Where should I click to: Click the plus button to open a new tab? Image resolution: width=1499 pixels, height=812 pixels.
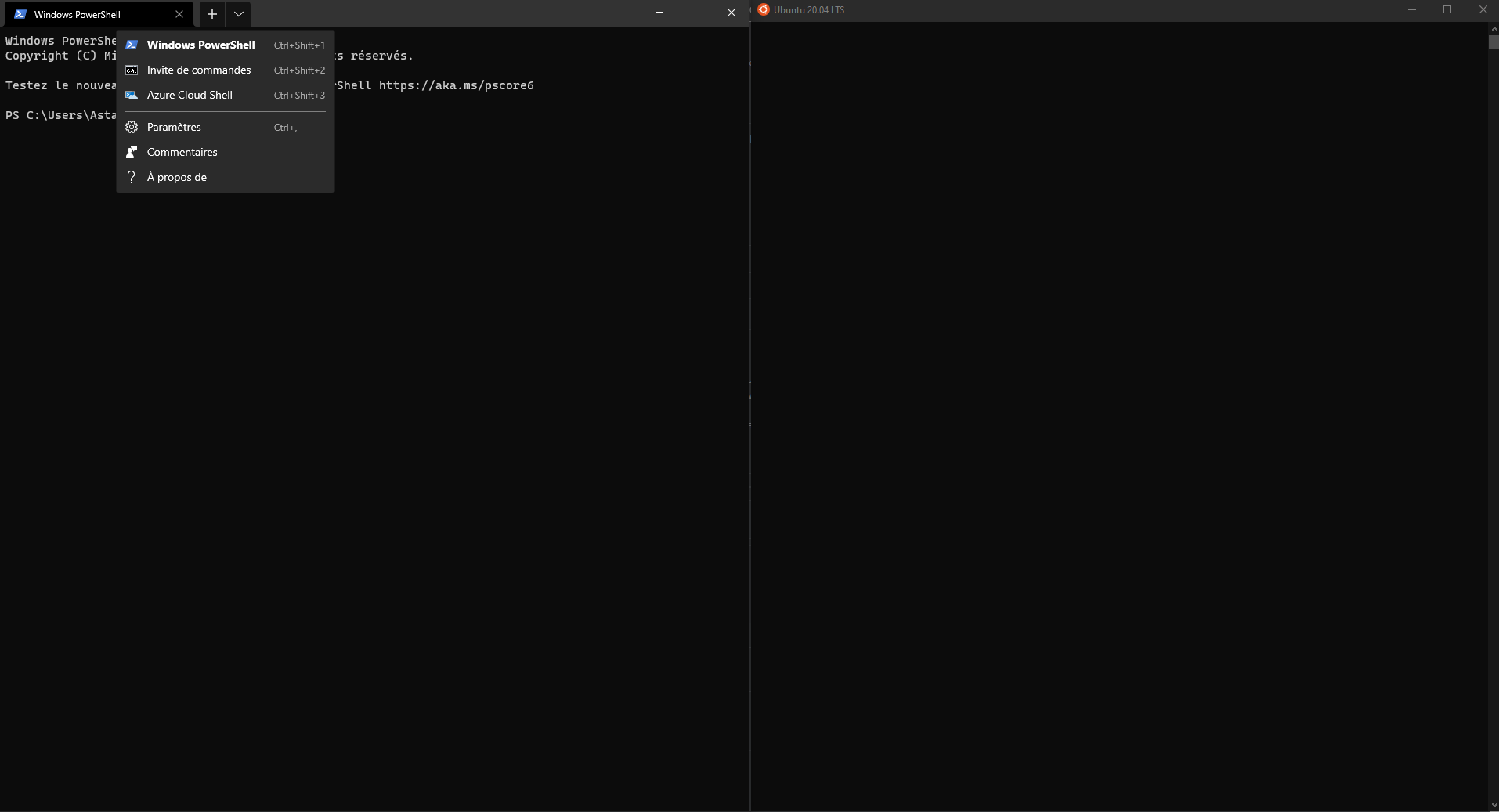point(211,14)
